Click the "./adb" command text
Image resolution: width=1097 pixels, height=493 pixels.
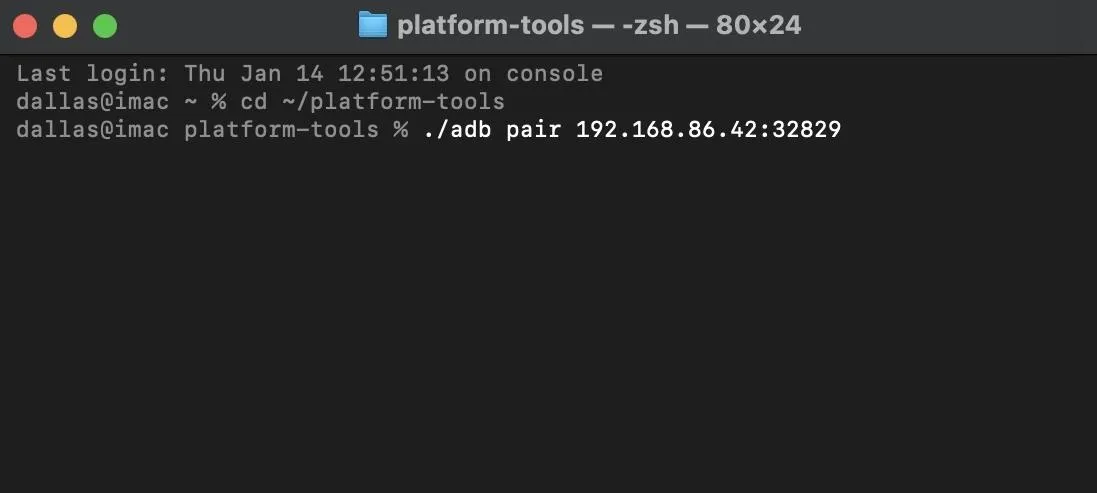tap(456, 129)
